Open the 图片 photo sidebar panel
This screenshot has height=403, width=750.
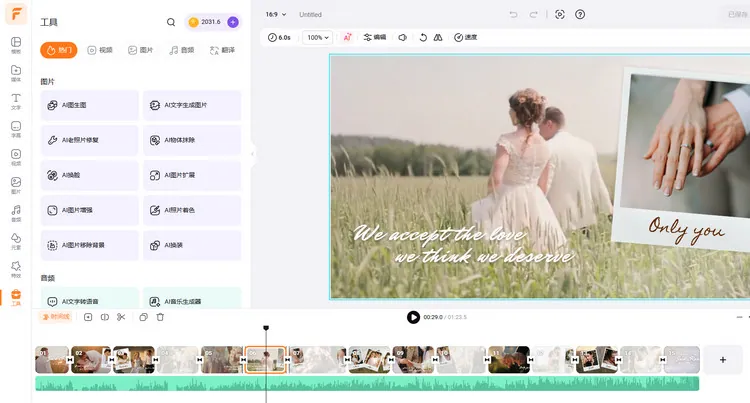(16, 185)
